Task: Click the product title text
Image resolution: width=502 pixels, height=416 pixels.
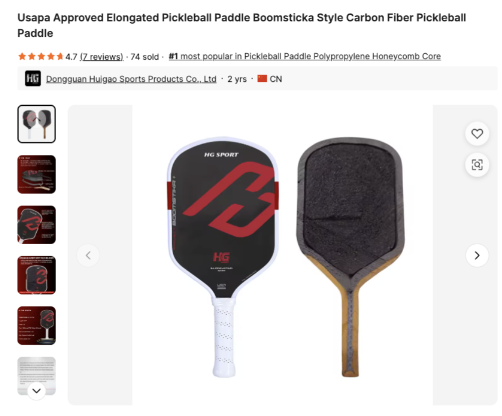Action: 242,25
